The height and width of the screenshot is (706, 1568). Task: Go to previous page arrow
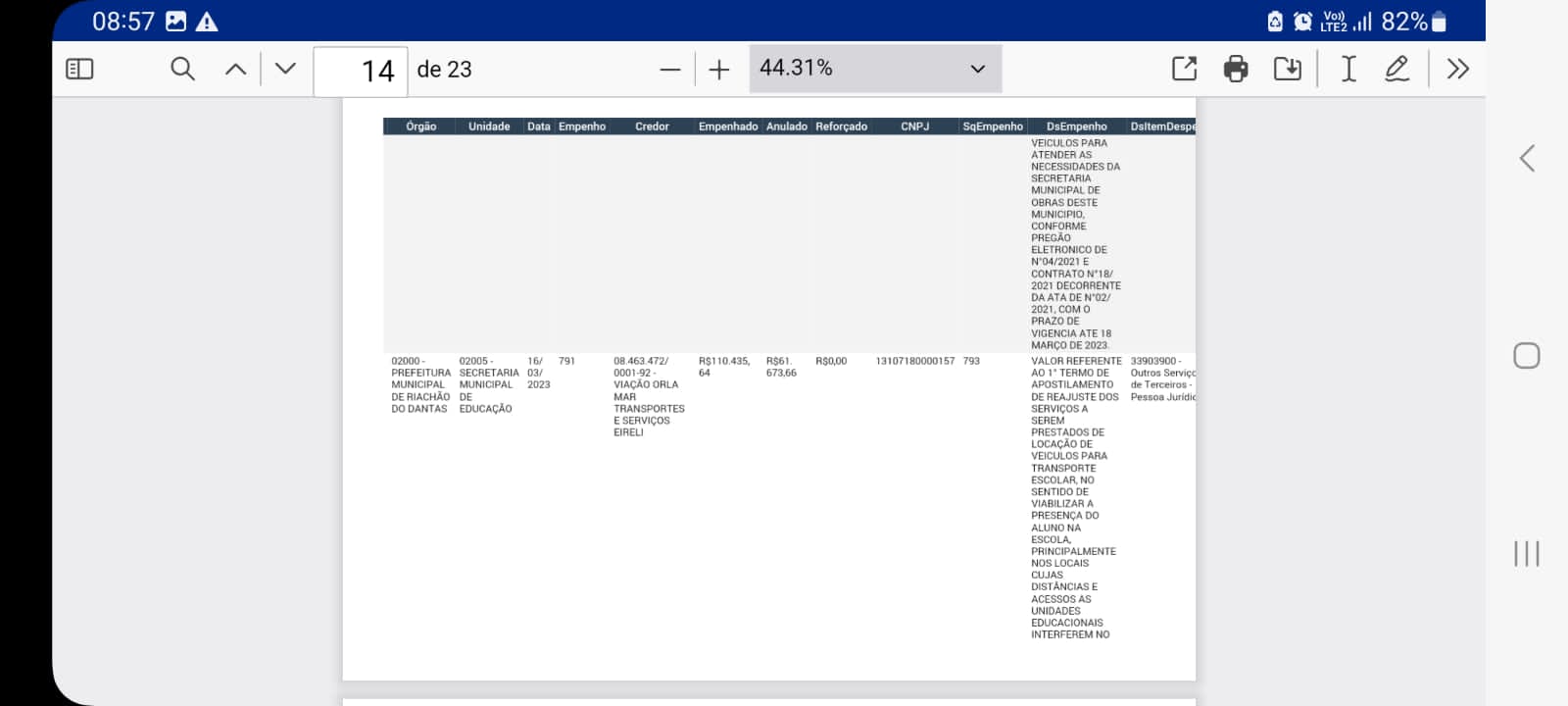[x=235, y=69]
